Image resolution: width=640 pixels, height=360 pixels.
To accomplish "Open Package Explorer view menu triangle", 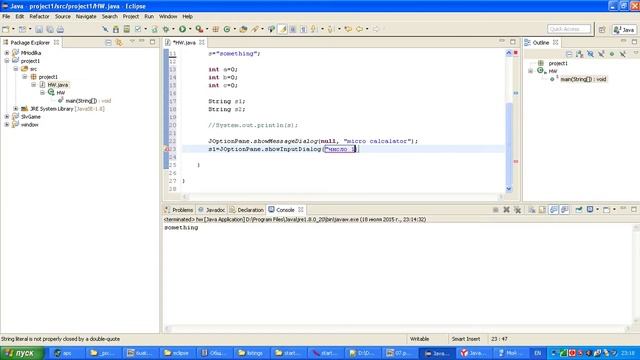I will [x=132, y=42].
